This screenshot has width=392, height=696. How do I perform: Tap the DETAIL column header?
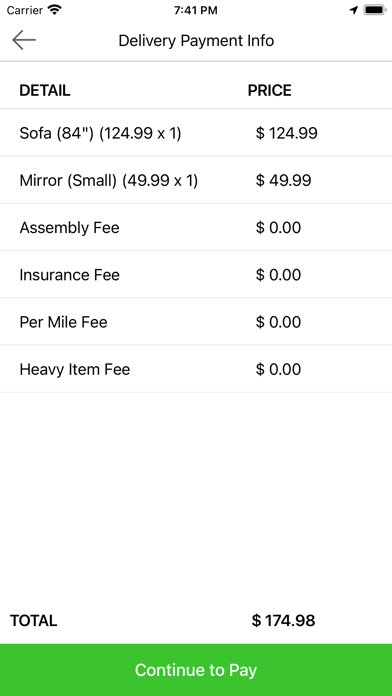coord(44,90)
